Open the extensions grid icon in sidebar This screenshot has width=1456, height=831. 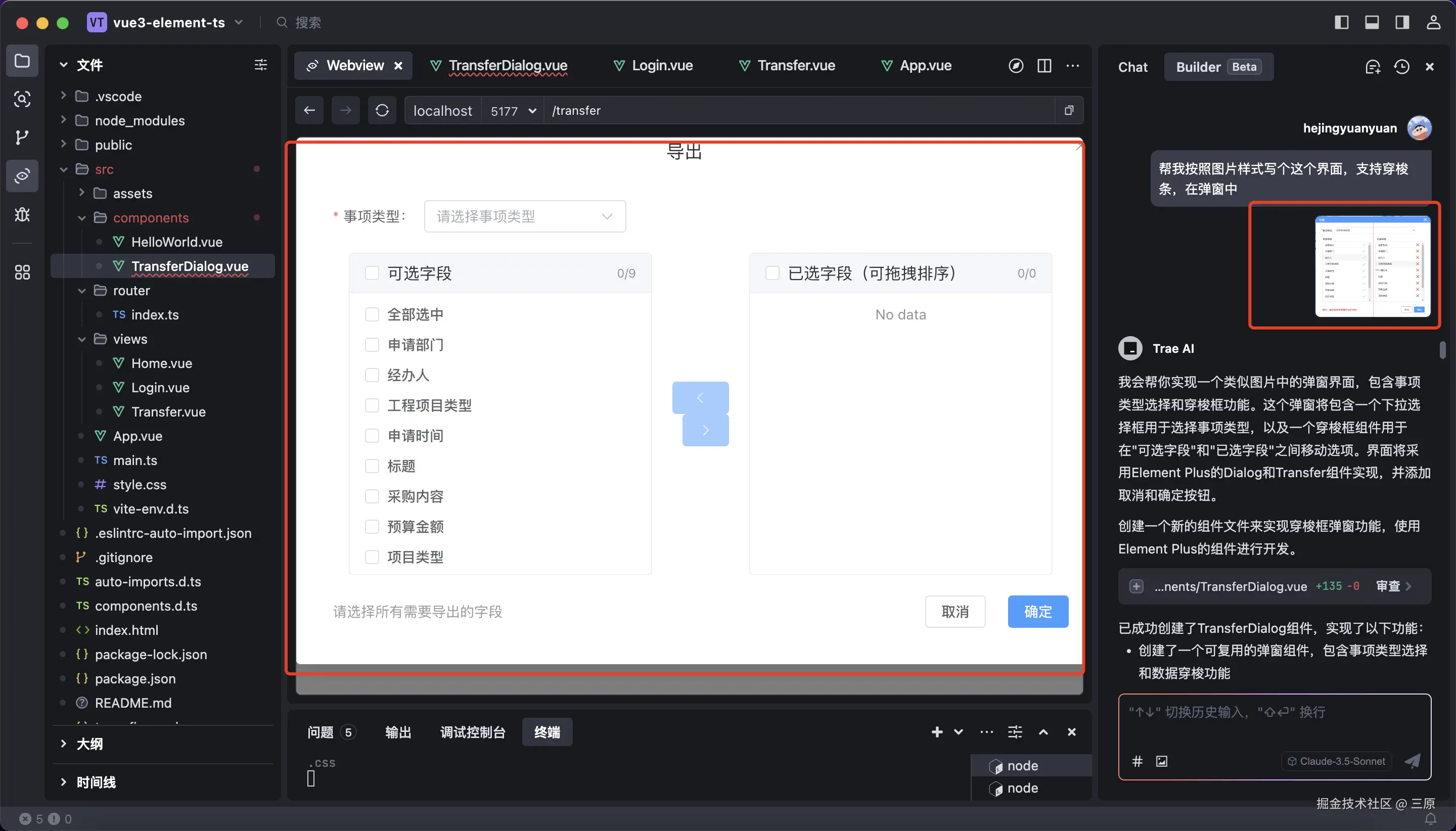pos(22,272)
